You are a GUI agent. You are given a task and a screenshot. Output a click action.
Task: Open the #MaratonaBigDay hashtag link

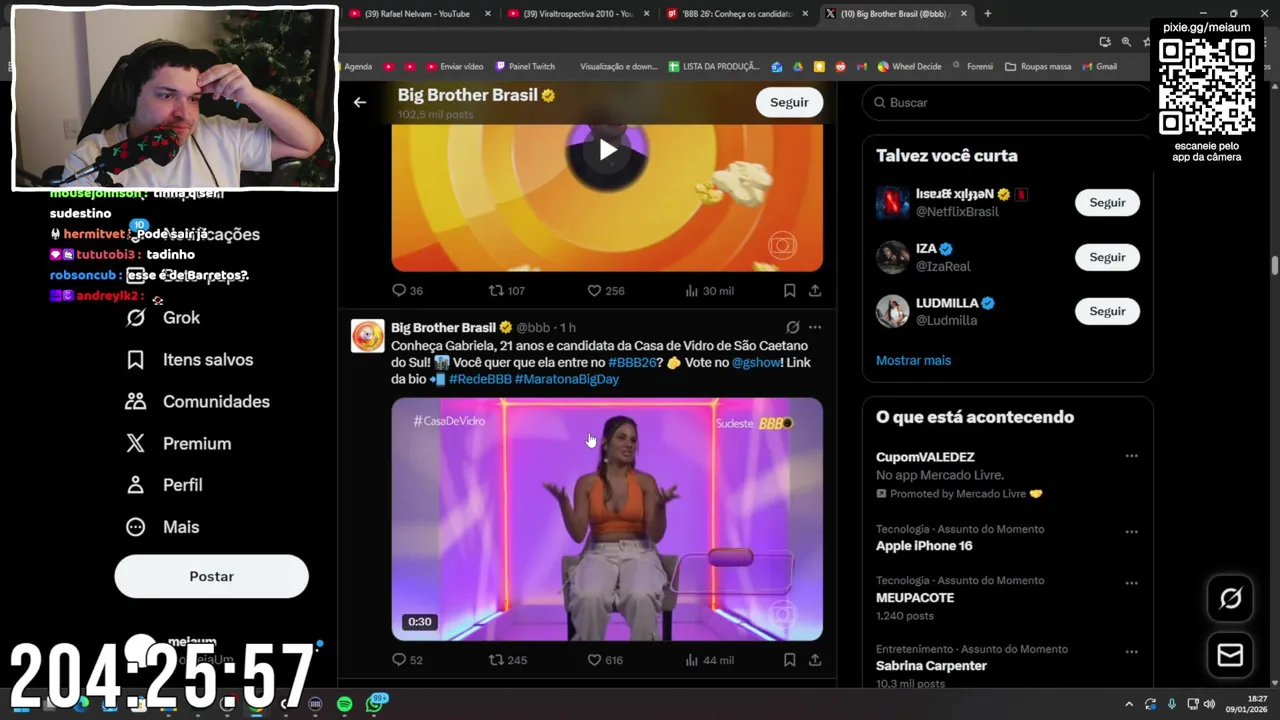567,379
